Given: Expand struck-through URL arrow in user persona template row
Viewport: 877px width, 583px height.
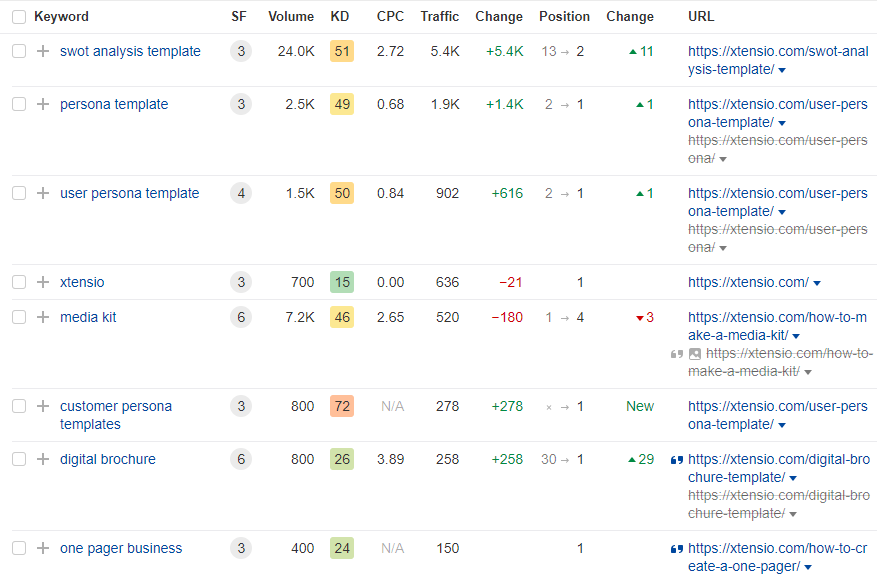Looking at the screenshot, I should tap(723, 248).
